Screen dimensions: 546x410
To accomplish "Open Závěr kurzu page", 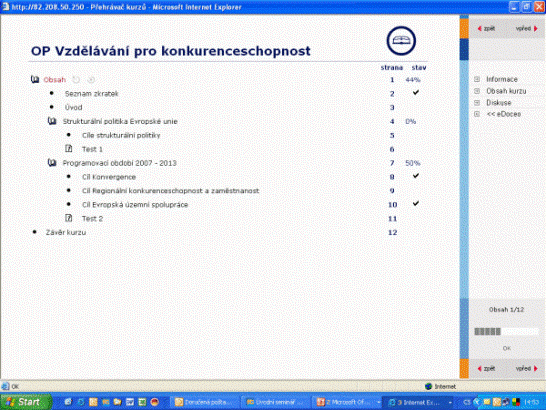I will click(x=66, y=232).
